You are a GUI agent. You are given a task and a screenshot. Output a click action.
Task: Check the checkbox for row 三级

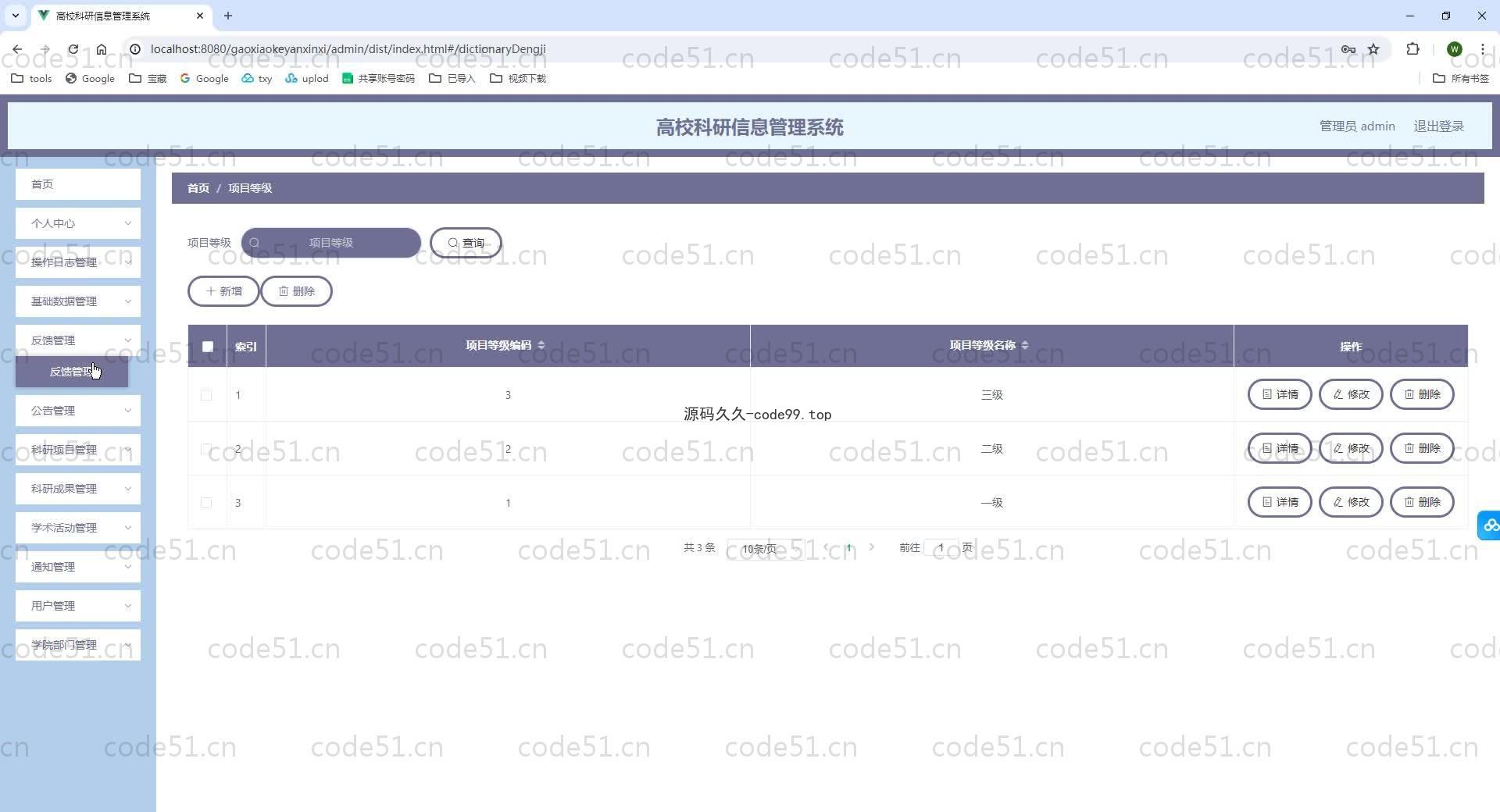pos(206,395)
